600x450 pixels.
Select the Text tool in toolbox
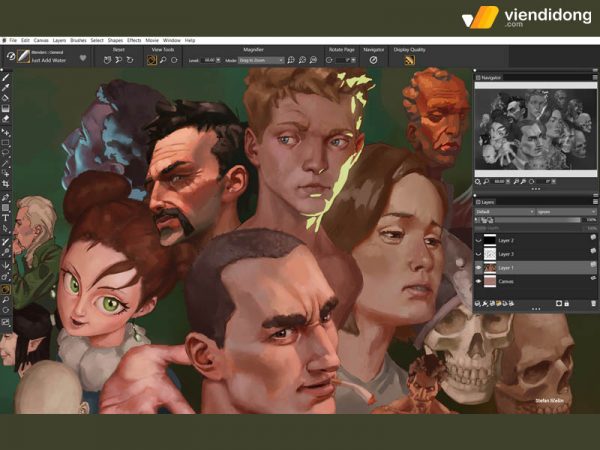point(6,217)
